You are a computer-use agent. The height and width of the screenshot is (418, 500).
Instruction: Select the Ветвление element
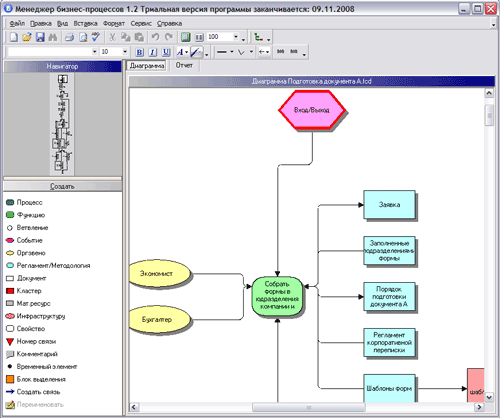click(32, 228)
